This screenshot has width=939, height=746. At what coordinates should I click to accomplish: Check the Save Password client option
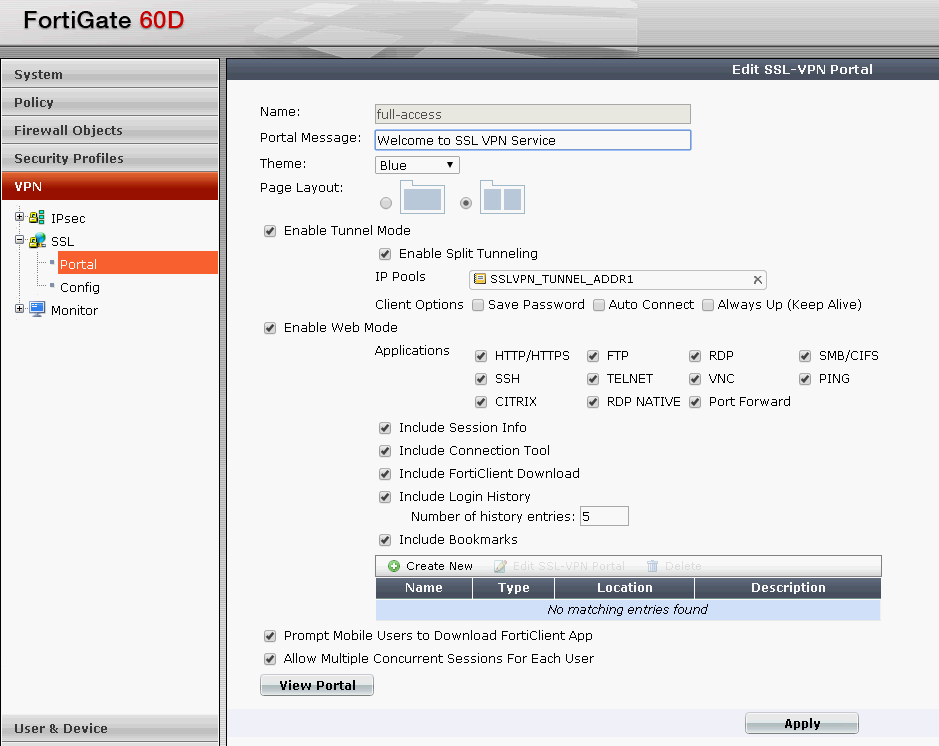478,305
